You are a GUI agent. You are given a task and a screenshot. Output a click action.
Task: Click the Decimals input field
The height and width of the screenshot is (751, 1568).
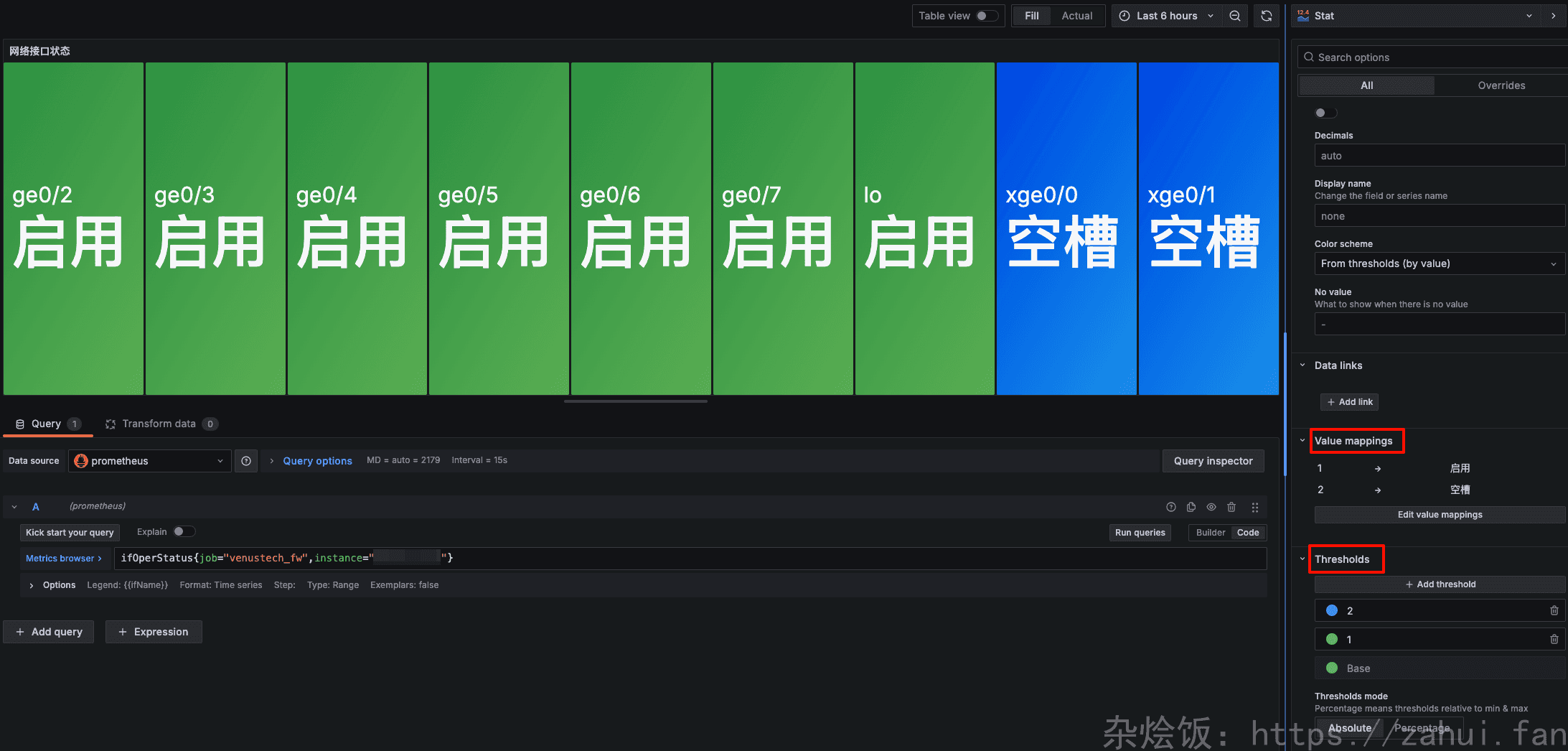[x=1438, y=156]
